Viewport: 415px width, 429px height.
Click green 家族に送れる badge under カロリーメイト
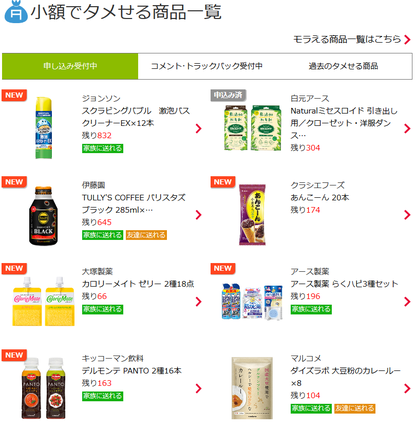(x=103, y=309)
